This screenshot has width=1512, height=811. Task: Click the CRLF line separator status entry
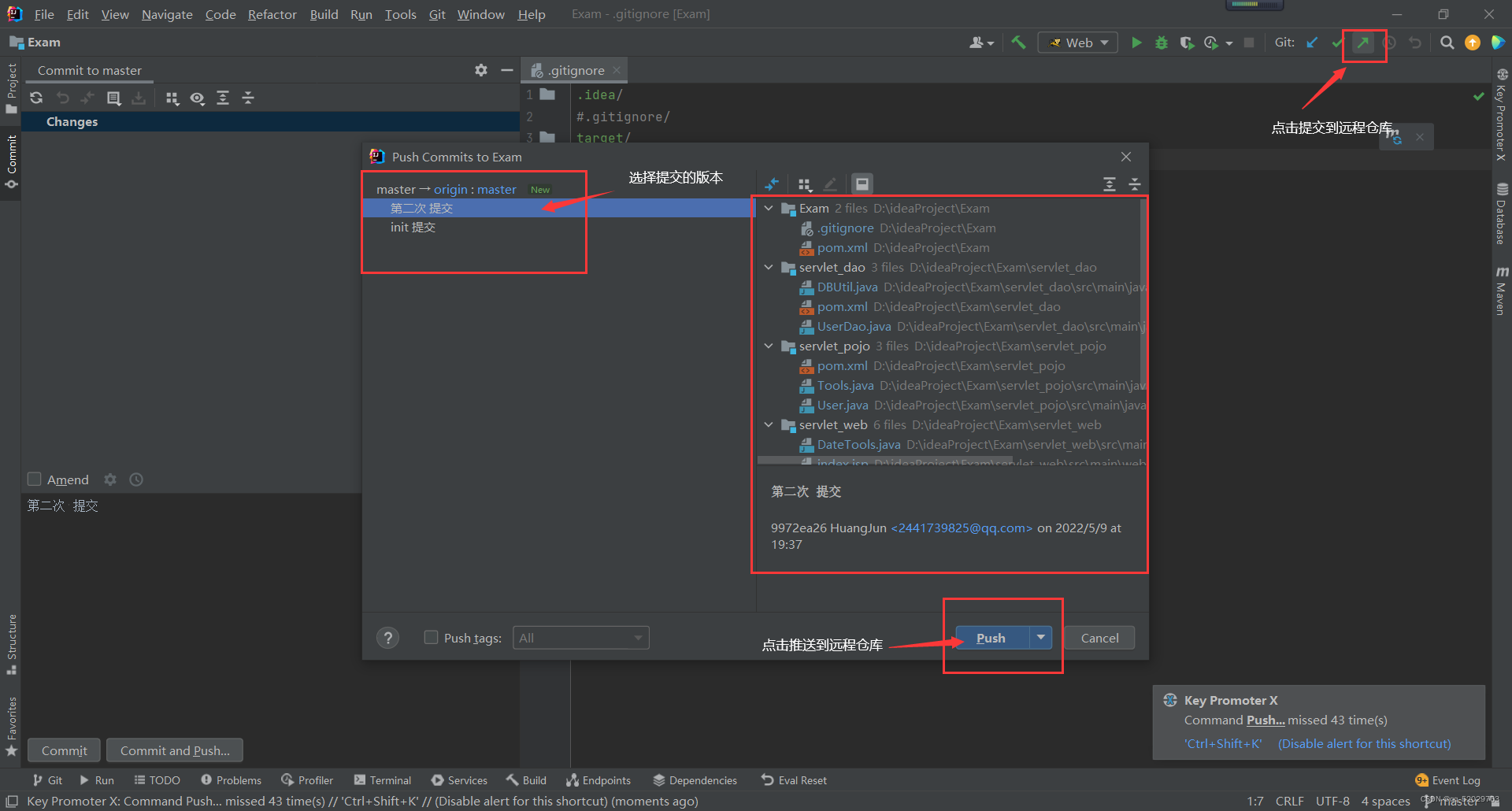[x=1289, y=801]
